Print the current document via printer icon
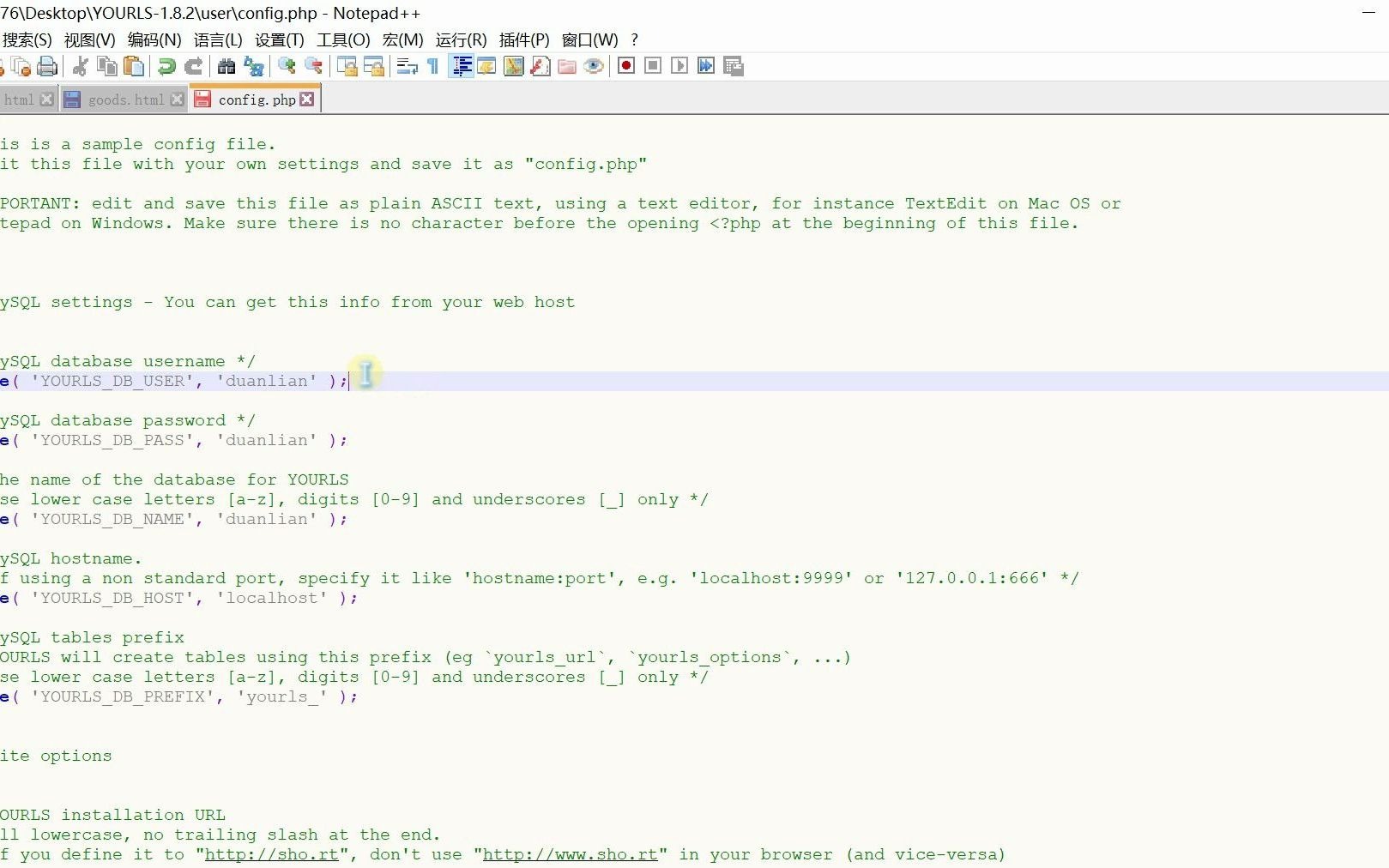Viewport: 1389px width, 868px height. [x=48, y=66]
